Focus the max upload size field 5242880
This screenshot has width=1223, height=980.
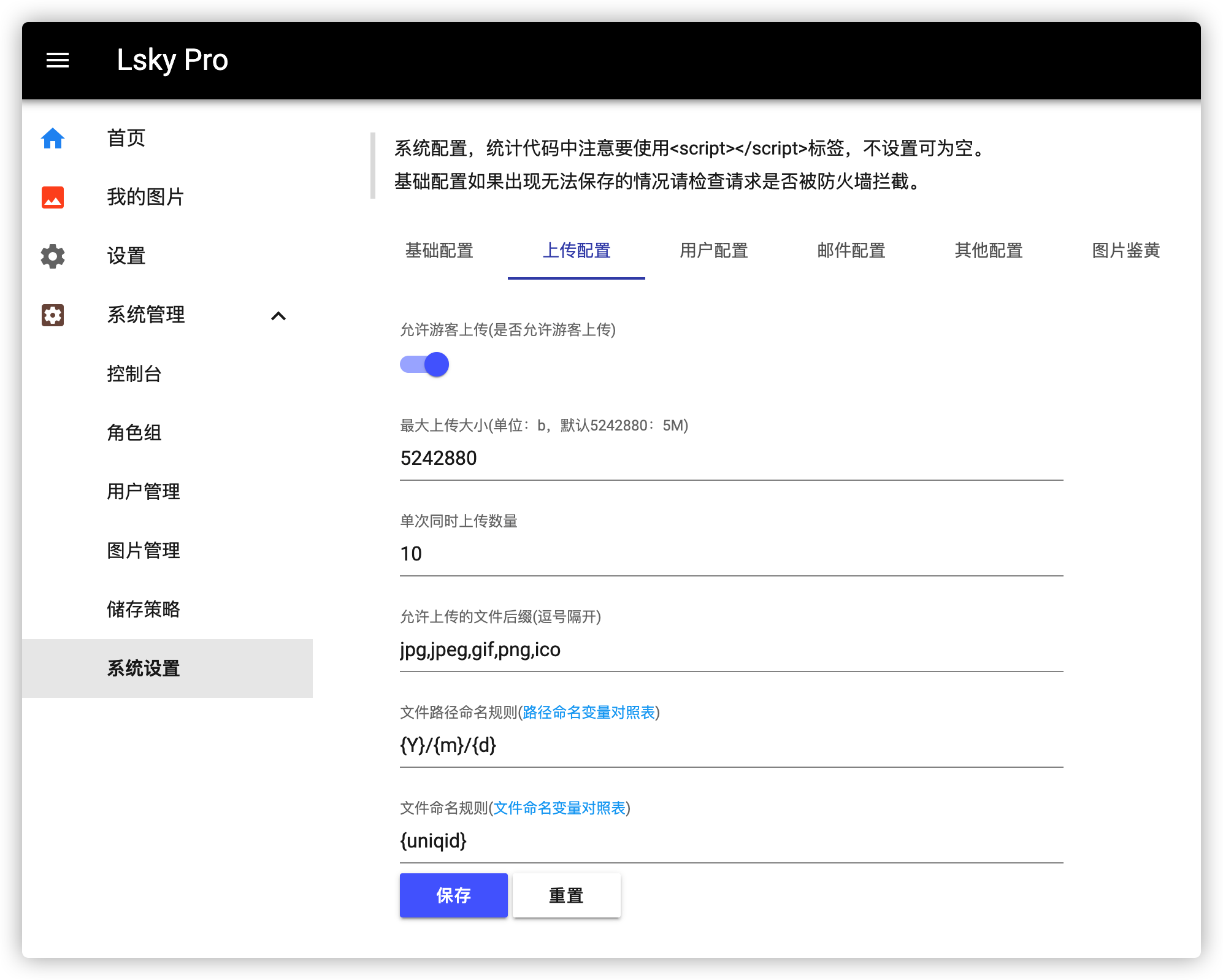(732, 459)
